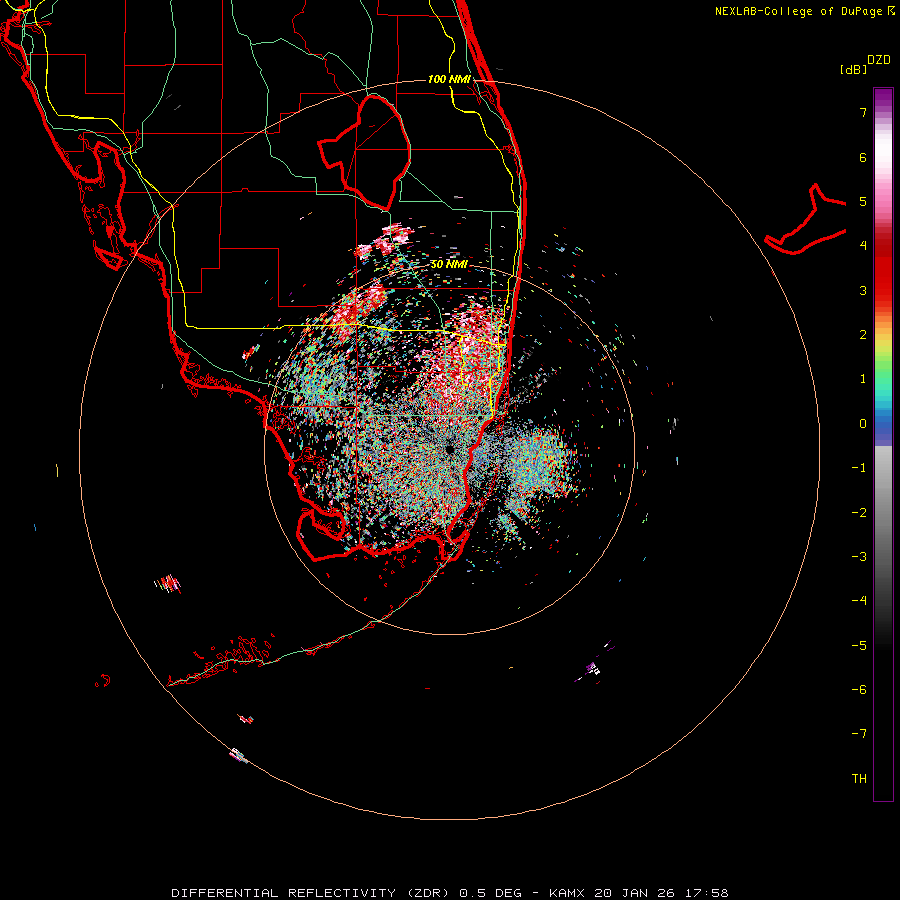The image size is (900, 900).
Task: Click the 4 value on the color scale
Action: pos(863,246)
